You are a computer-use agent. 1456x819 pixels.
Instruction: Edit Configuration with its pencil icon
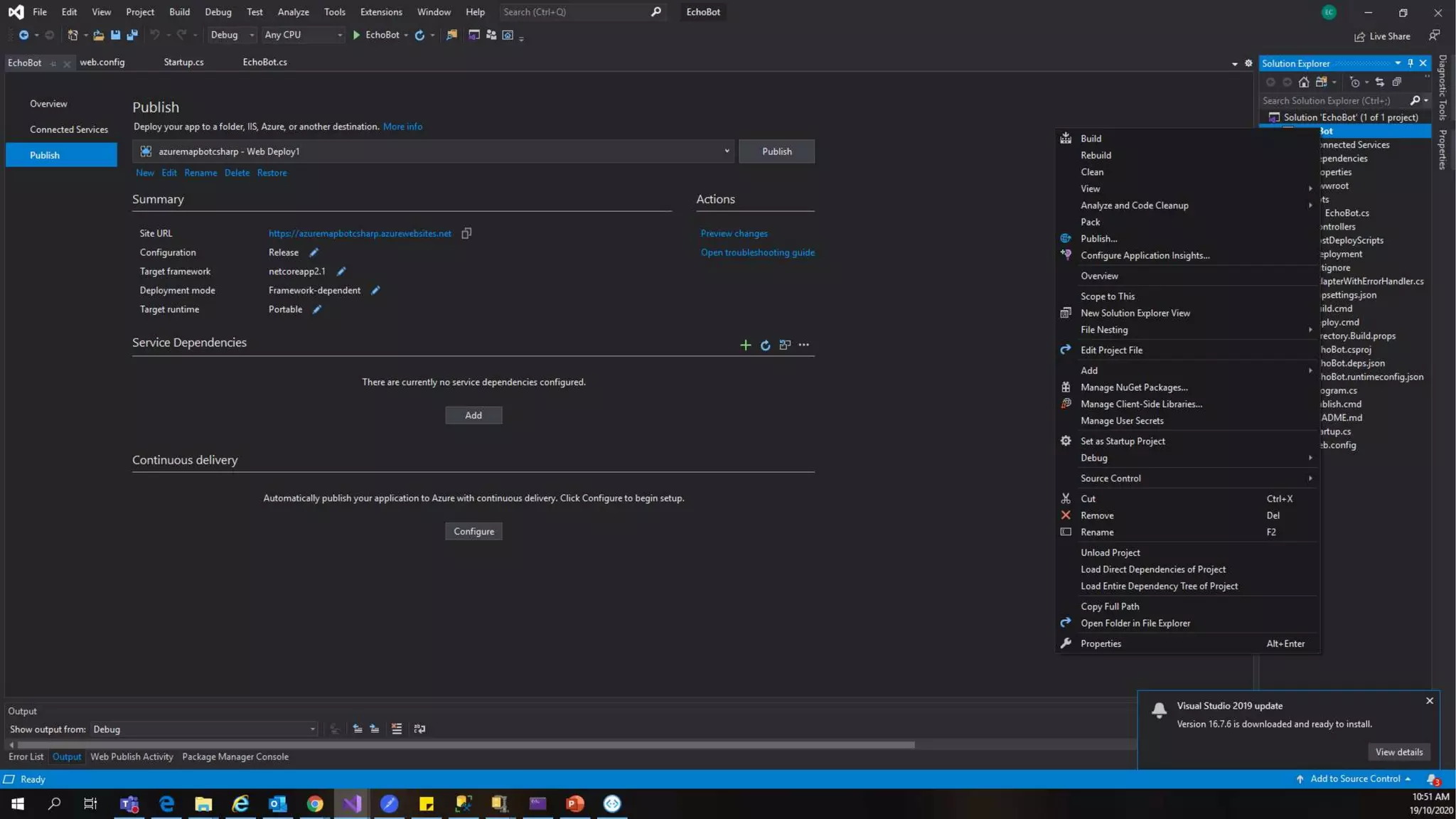[314, 252]
